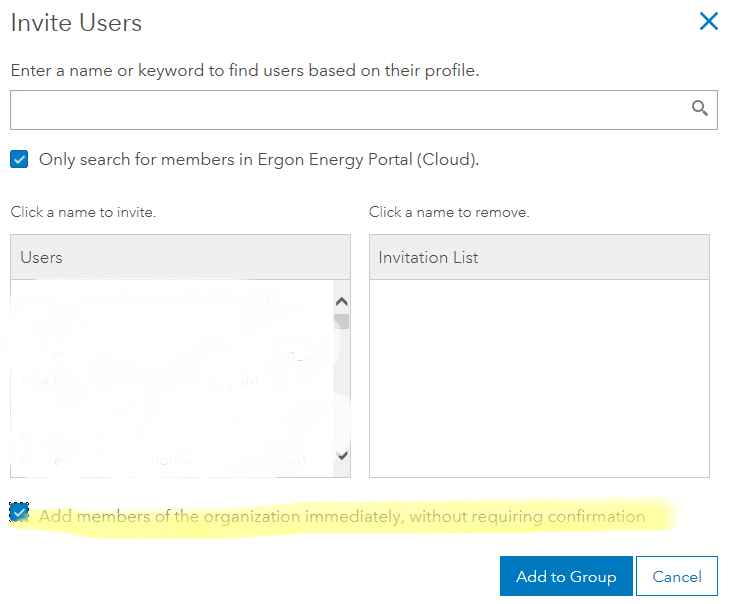Toggle the Ergon Energy Portal search checkbox

tap(19, 159)
